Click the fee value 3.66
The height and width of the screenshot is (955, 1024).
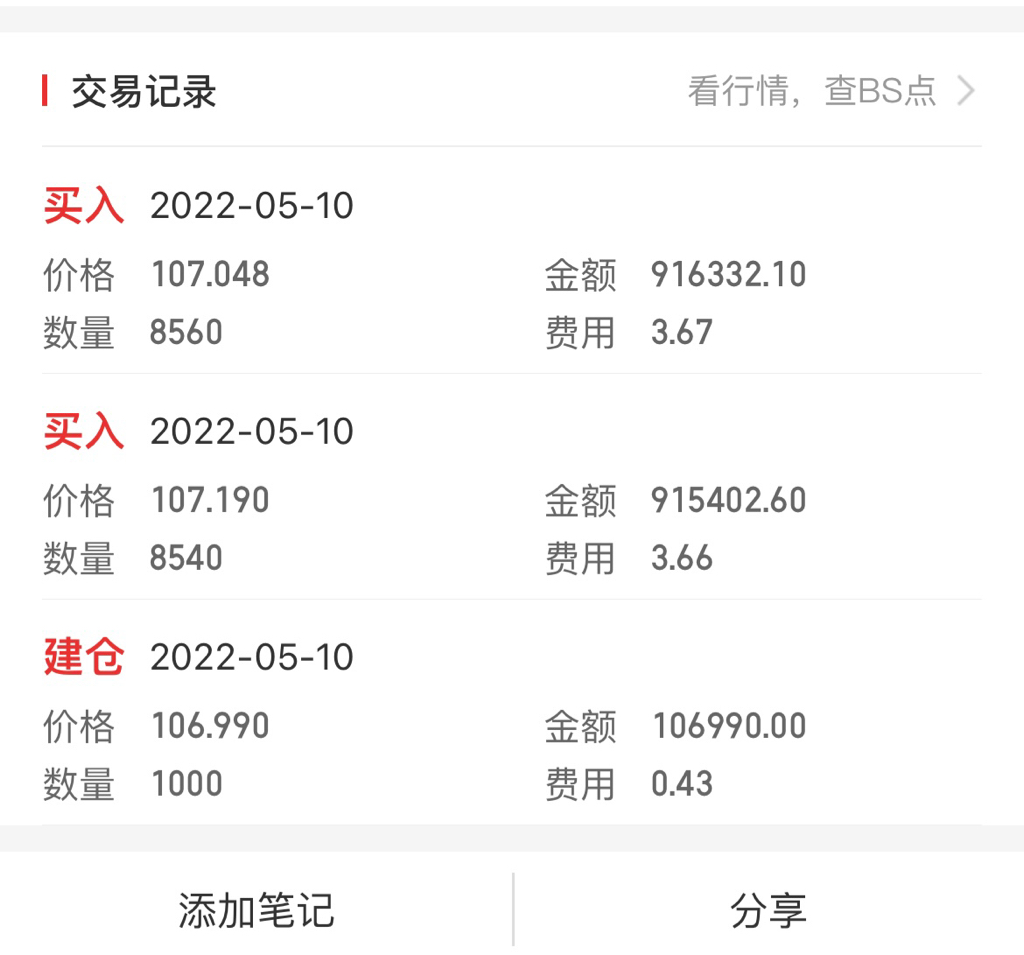click(682, 558)
